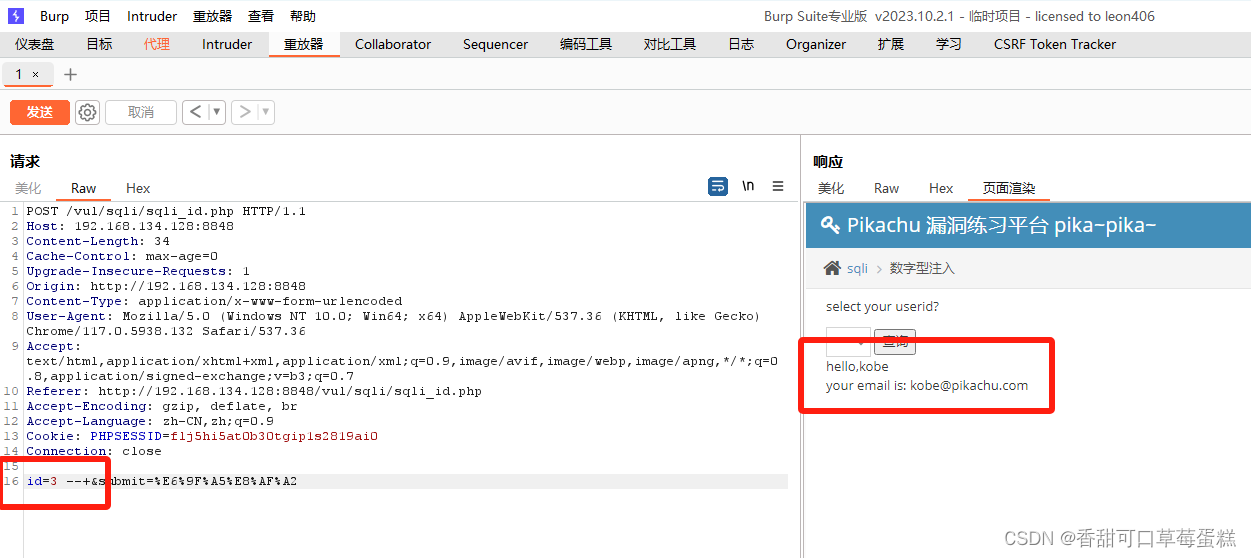The height and width of the screenshot is (558, 1251).
Task: Close Repeater tab 1 with its x
Action: tap(36, 75)
